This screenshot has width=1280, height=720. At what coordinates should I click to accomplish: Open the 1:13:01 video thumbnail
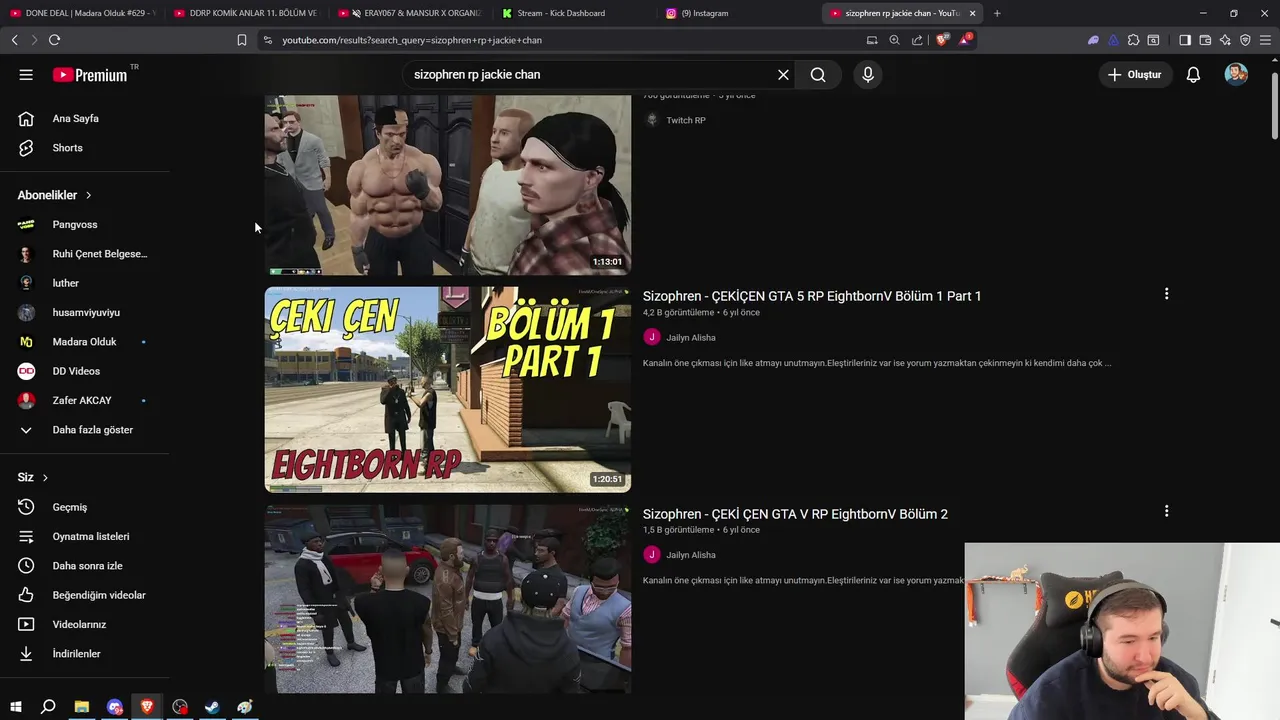pos(448,185)
